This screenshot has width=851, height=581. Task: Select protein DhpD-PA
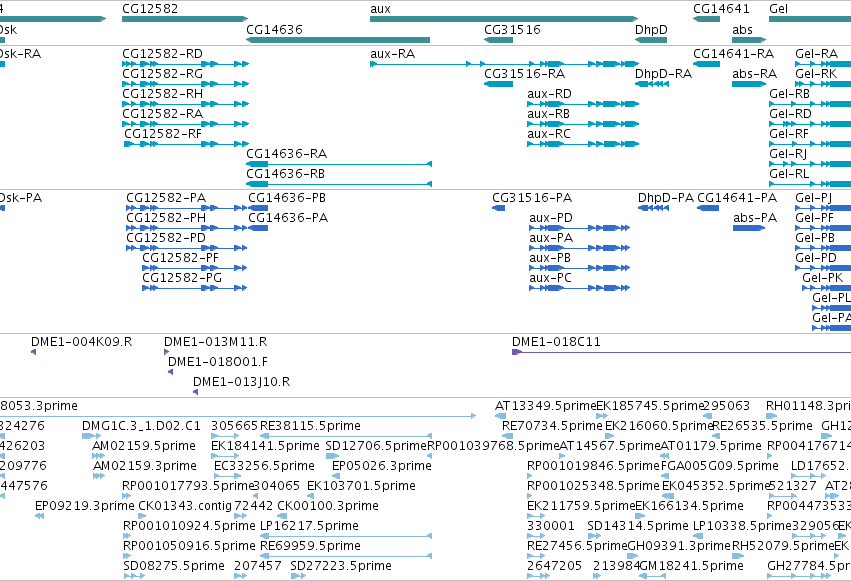(x=653, y=208)
